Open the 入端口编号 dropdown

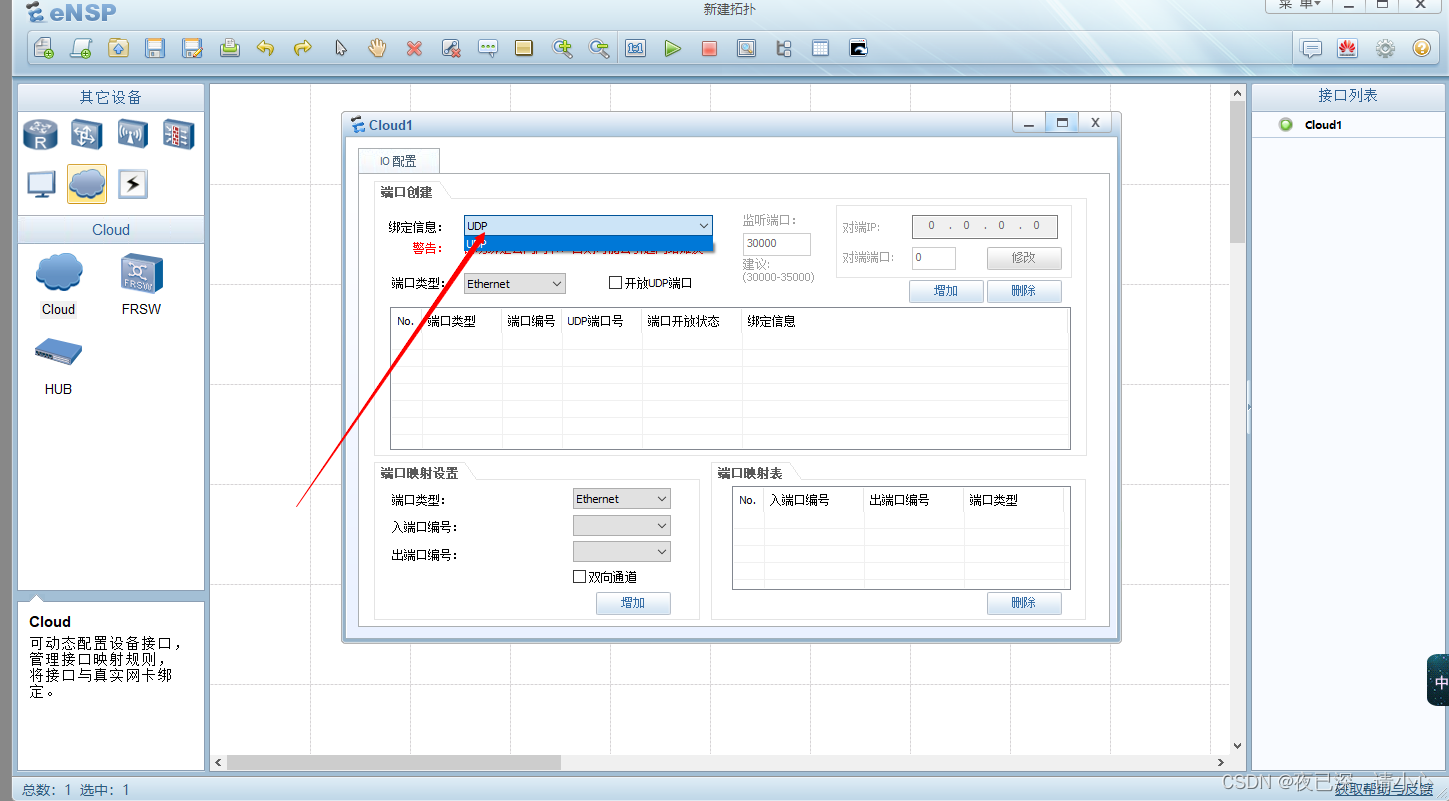[x=622, y=526]
